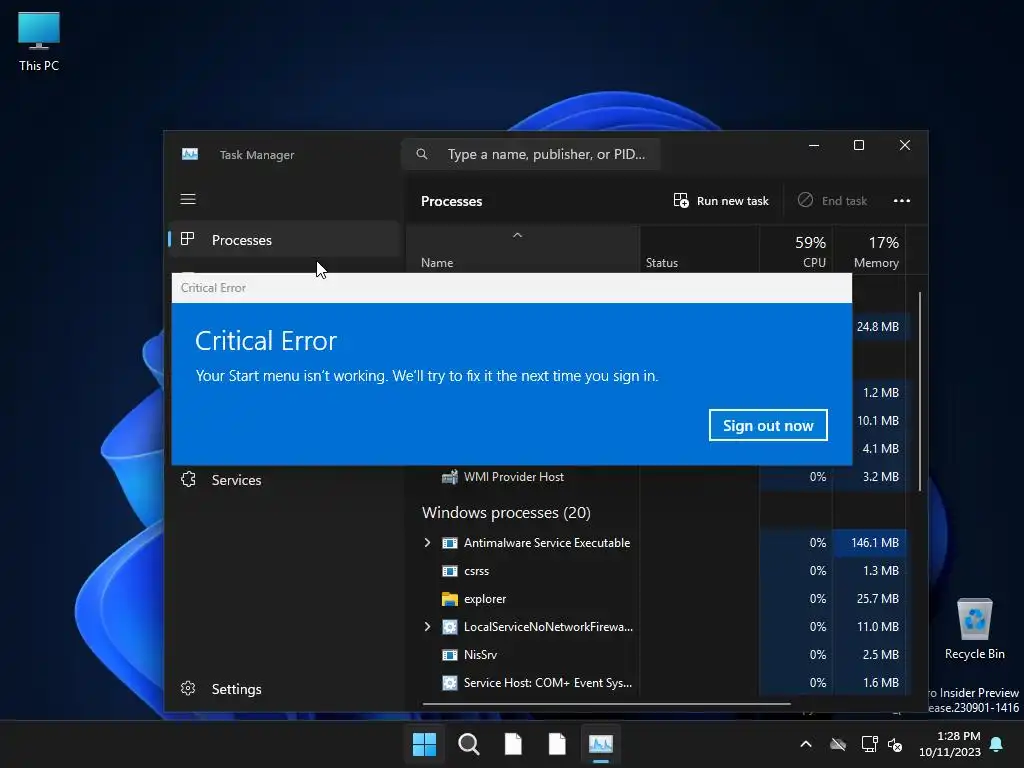Click the Critical Error dialog title bar
This screenshot has width=1024, height=768.
tap(511, 288)
